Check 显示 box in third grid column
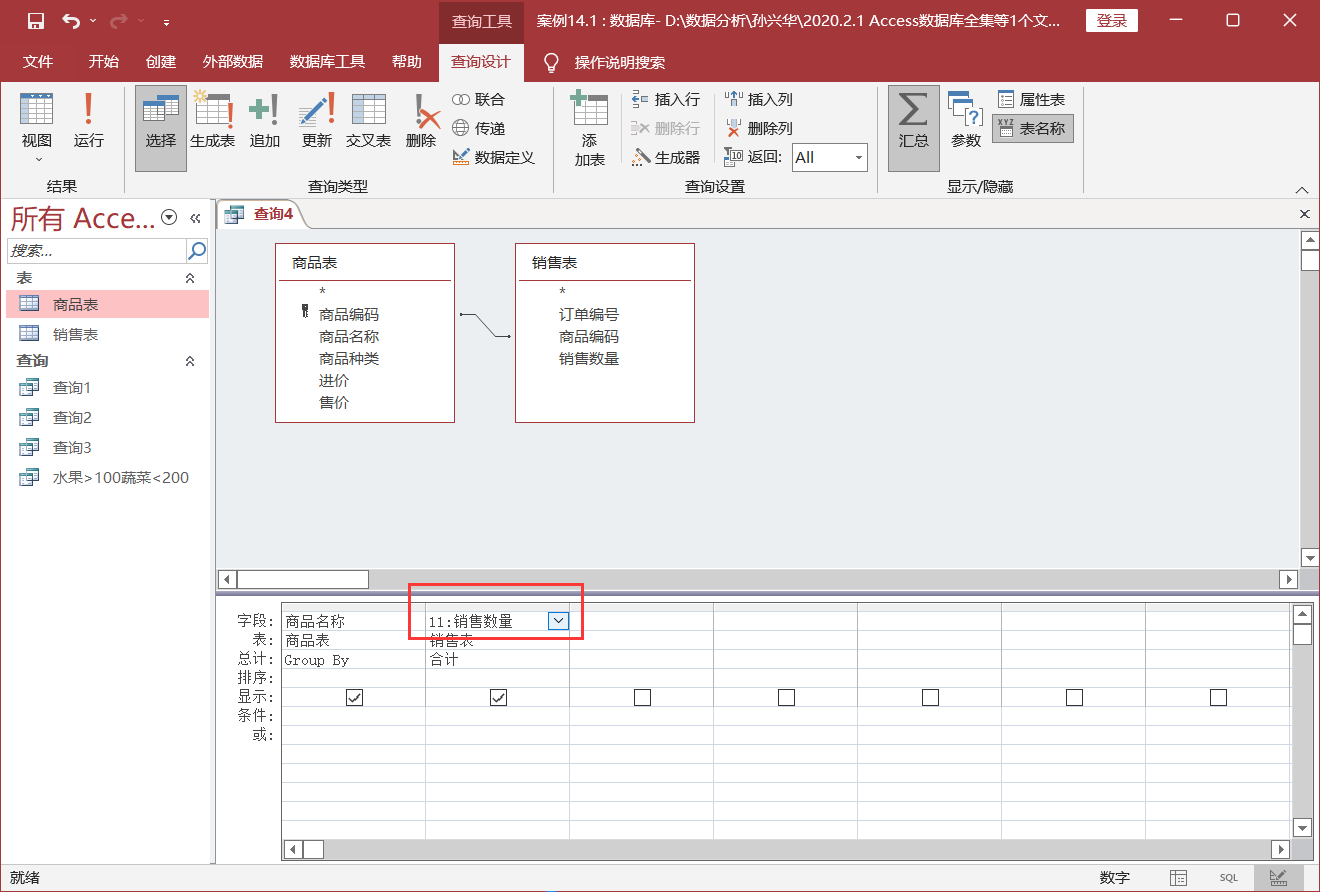Screen dimensions: 1320x892 (642, 698)
